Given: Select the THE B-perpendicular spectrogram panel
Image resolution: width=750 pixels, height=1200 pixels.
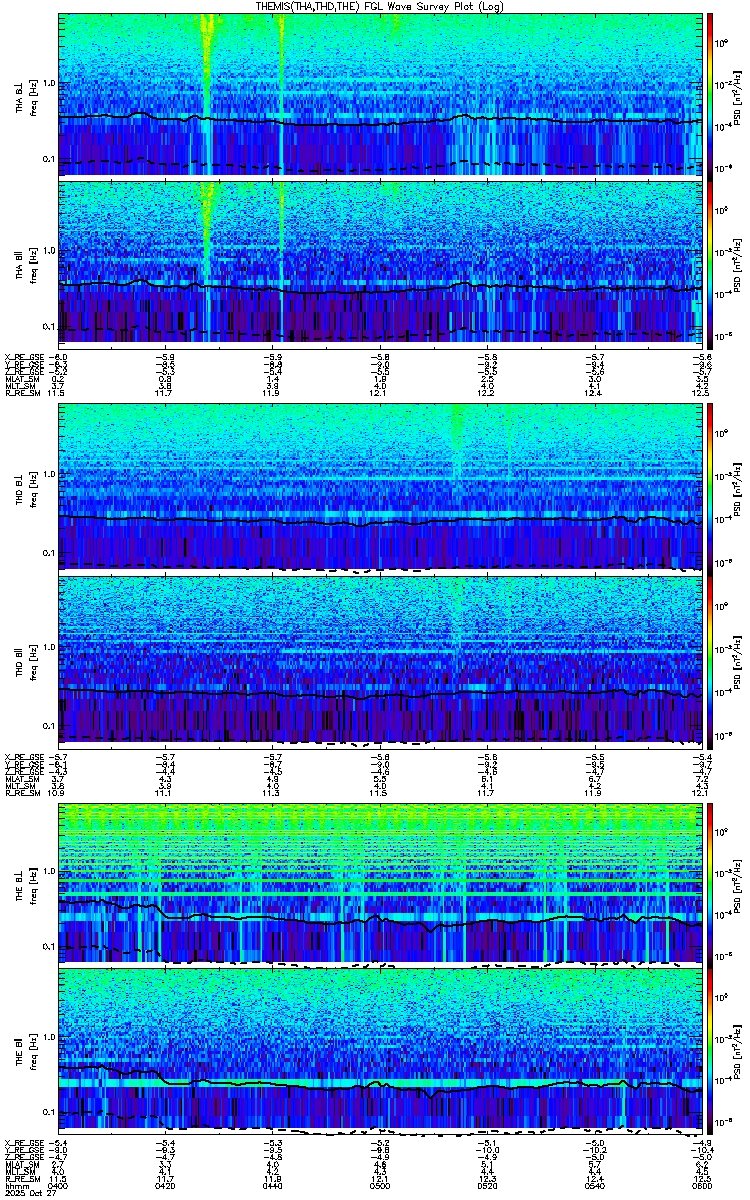Looking at the screenshot, I should 379,880.
